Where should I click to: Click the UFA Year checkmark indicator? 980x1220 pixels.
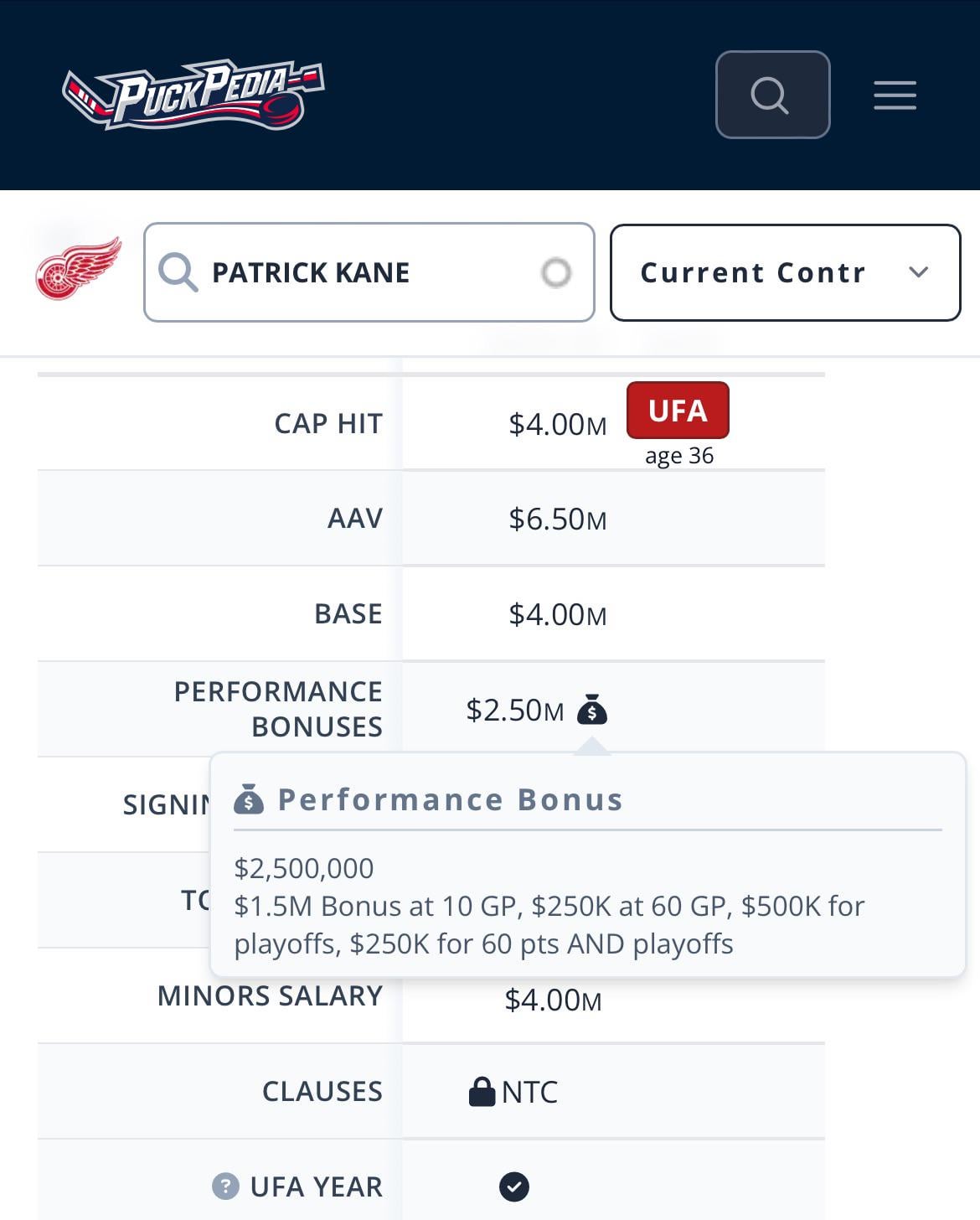(x=514, y=1186)
